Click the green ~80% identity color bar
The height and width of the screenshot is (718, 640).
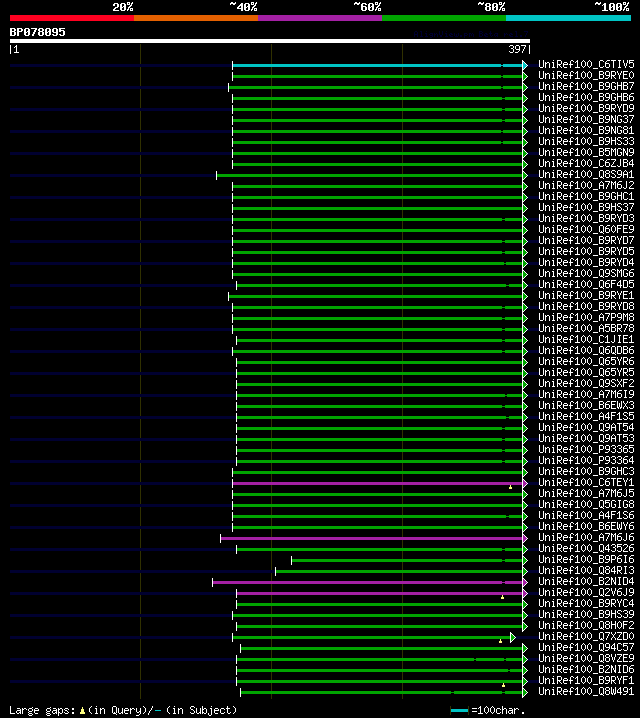coord(444,18)
